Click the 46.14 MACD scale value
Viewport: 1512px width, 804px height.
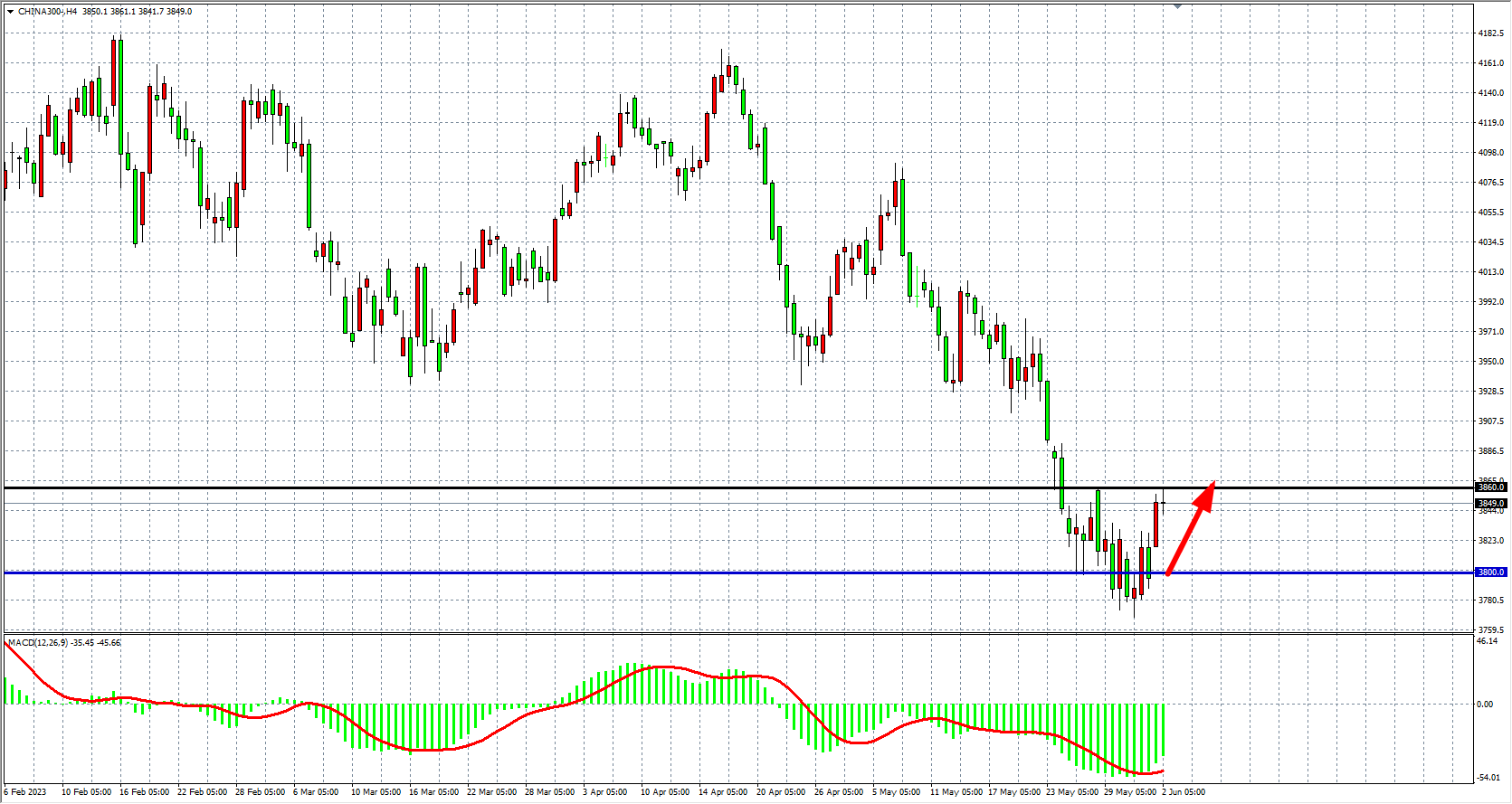coord(1487,641)
